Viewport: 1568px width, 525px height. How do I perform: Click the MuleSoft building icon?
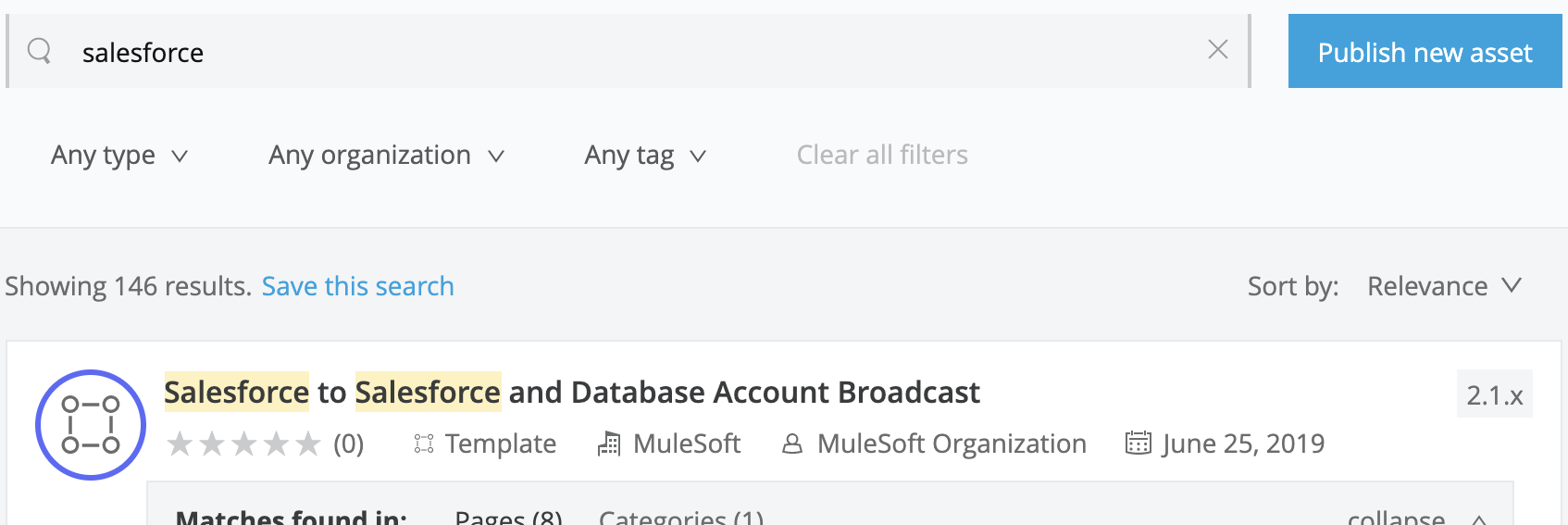pos(609,444)
